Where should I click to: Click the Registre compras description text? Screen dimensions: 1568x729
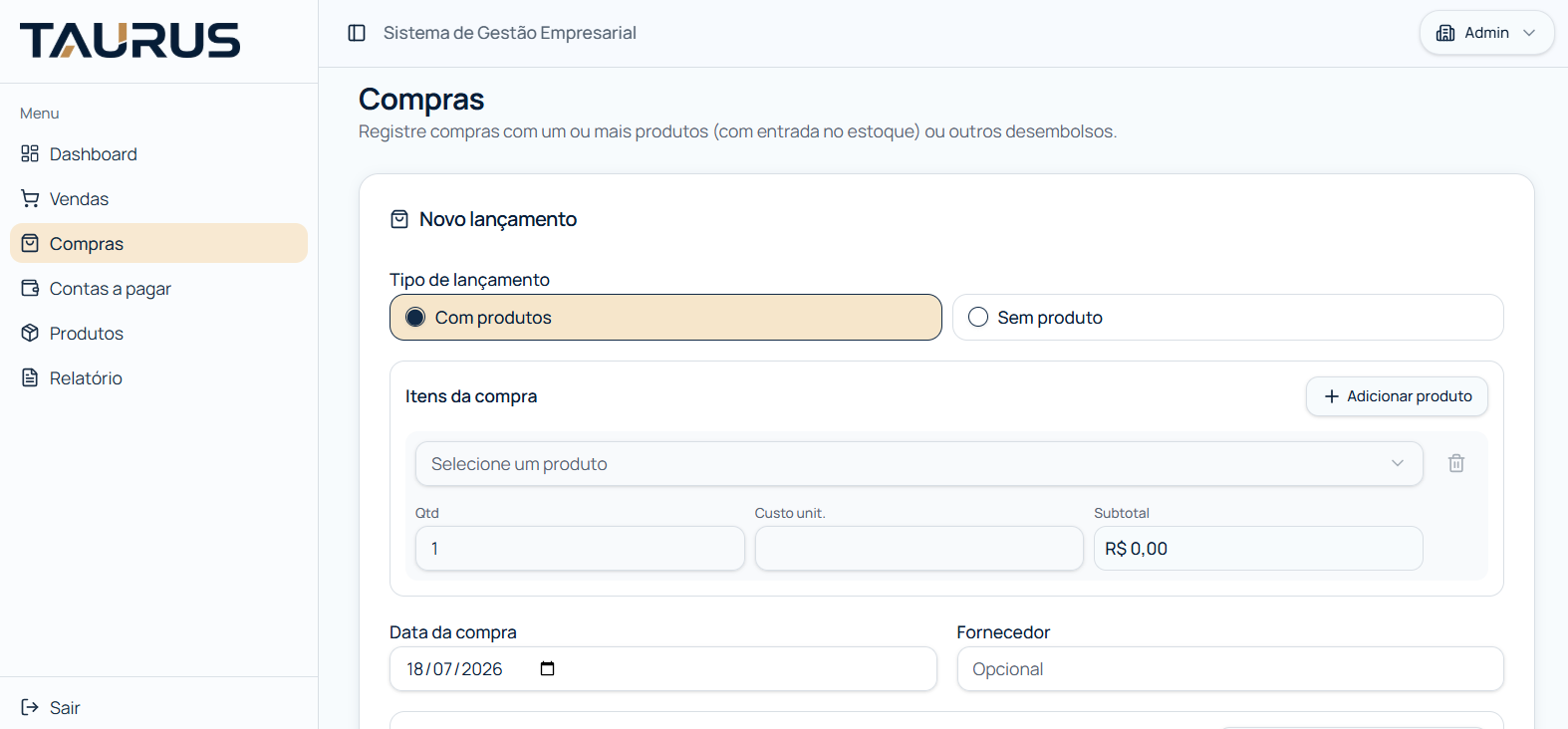click(737, 131)
